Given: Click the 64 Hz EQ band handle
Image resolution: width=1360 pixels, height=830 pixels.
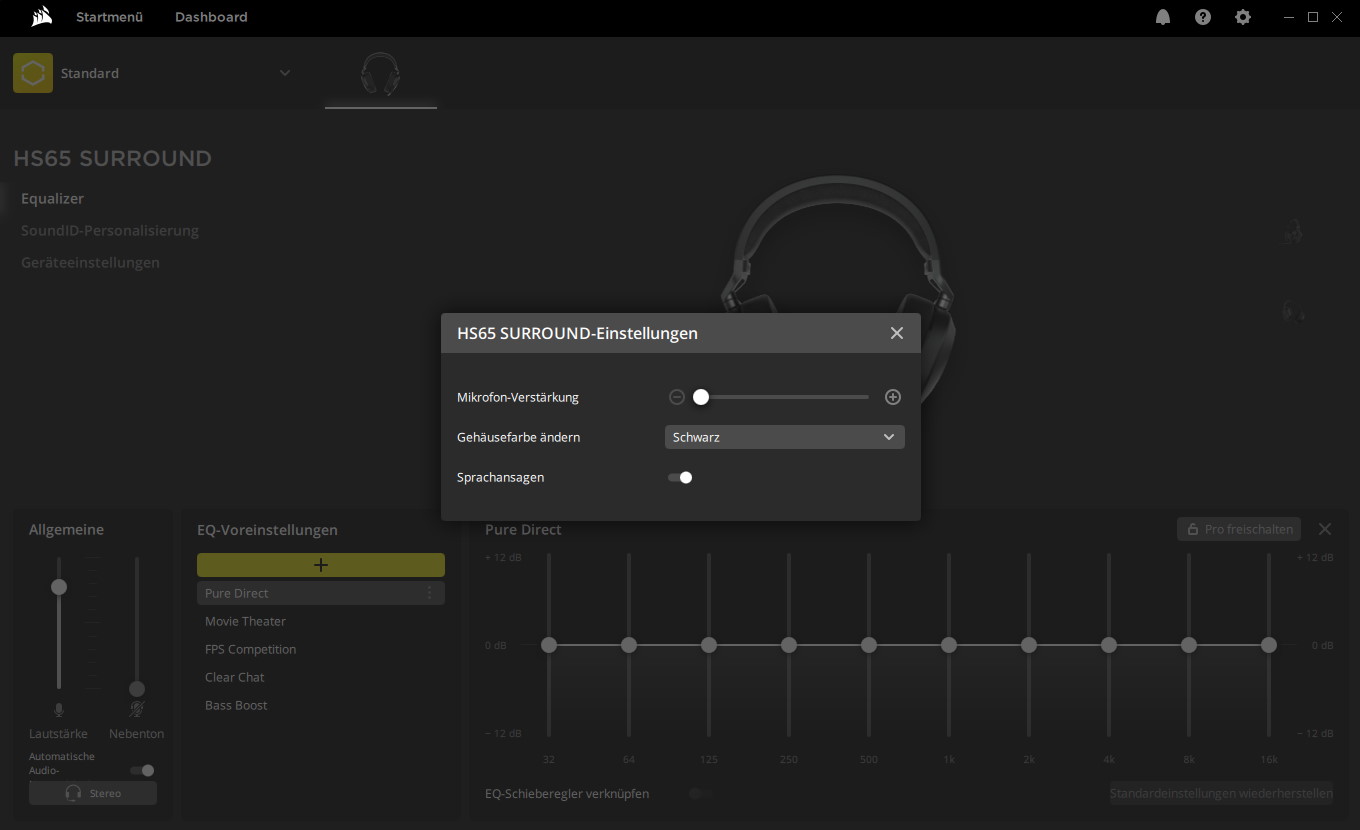Looking at the screenshot, I should coord(629,645).
